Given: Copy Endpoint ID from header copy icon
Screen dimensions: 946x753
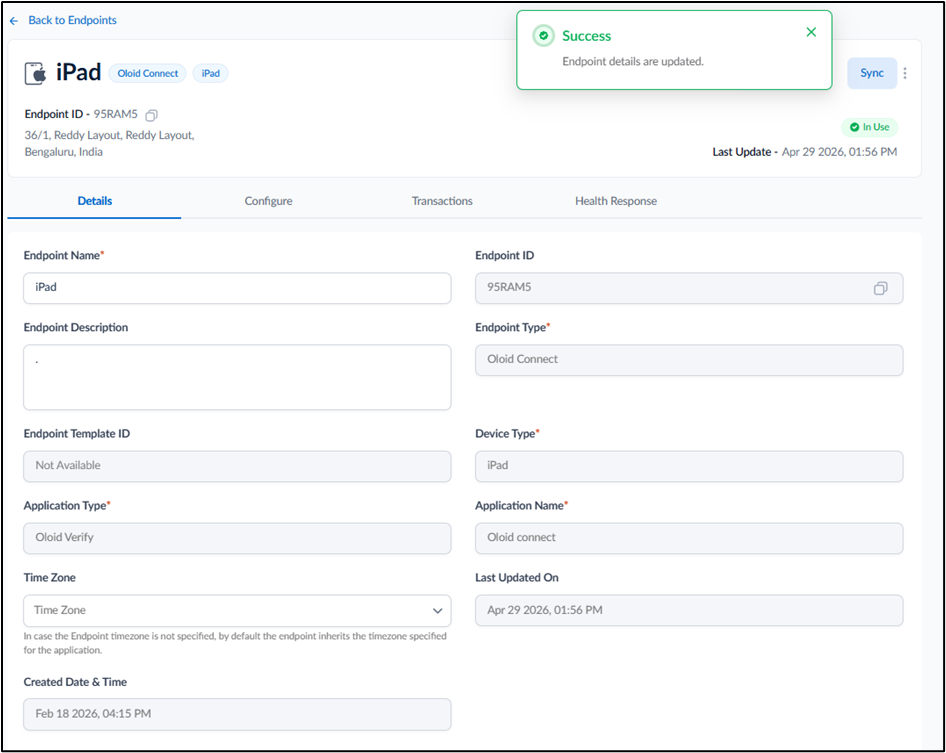Looking at the screenshot, I should tap(151, 115).
